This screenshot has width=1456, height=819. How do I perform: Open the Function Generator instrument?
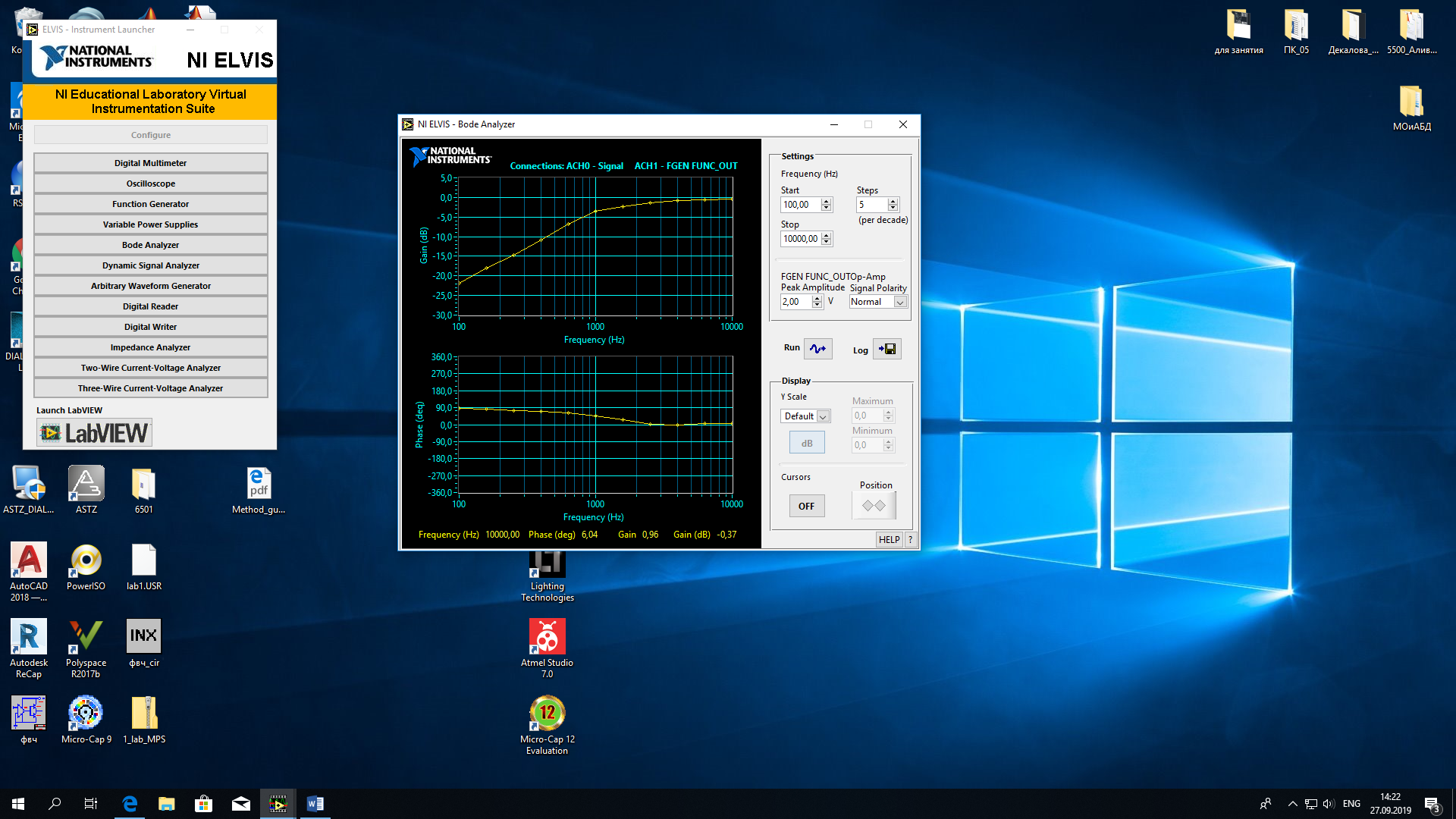[x=151, y=204]
